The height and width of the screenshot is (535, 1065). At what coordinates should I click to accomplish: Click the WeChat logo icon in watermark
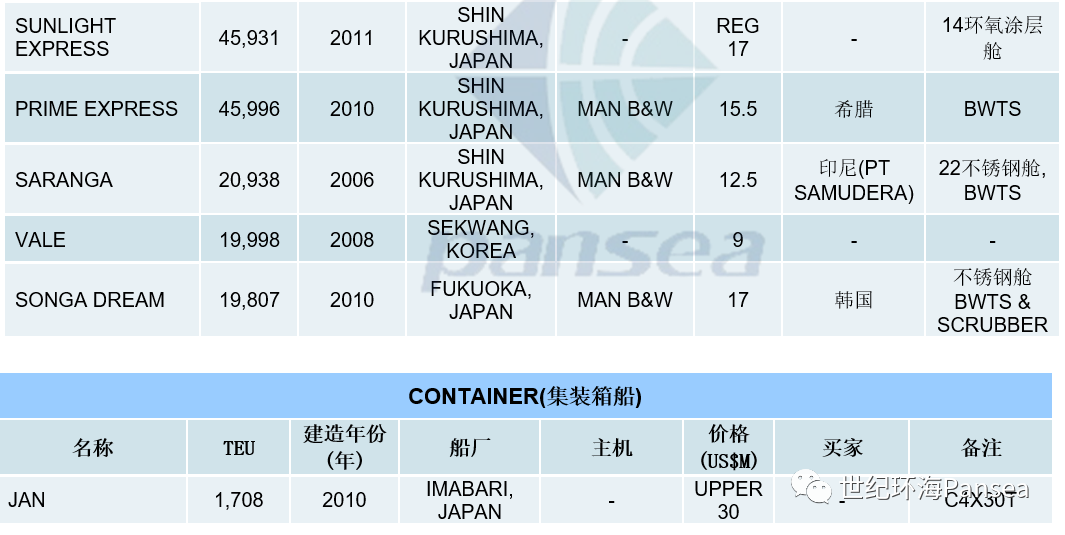(x=811, y=488)
